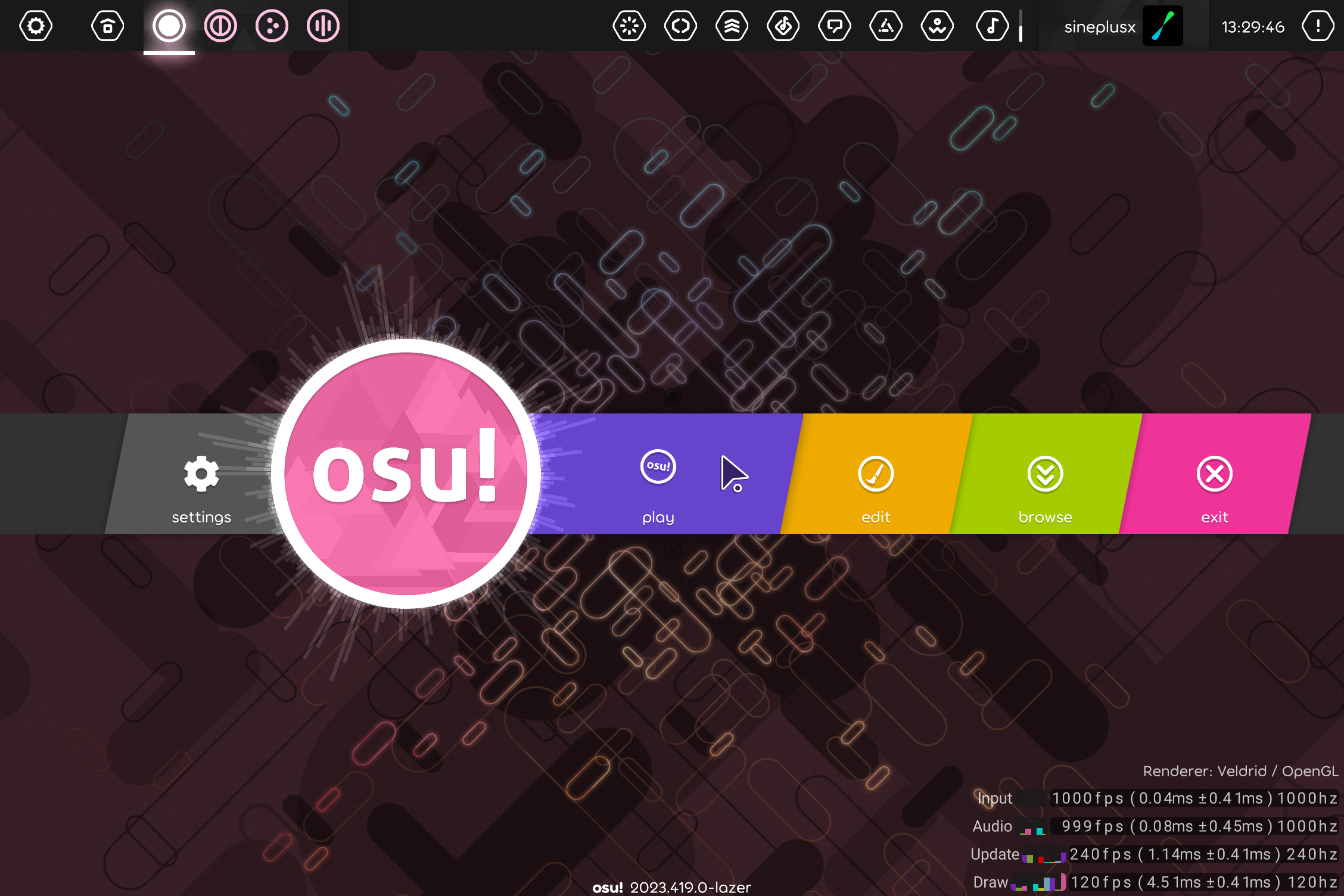This screenshot has width=1344, height=896.
Task: Click the big pink osu! logo
Action: [406, 474]
